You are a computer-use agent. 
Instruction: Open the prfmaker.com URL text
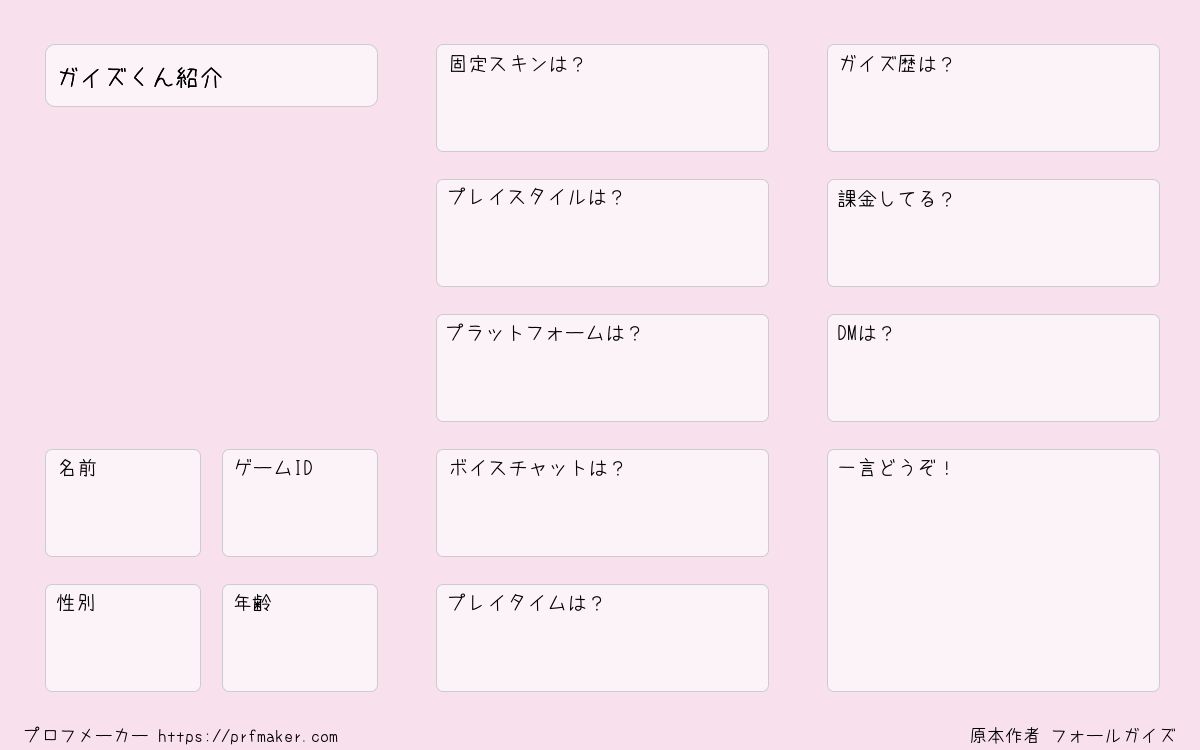[248, 736]
